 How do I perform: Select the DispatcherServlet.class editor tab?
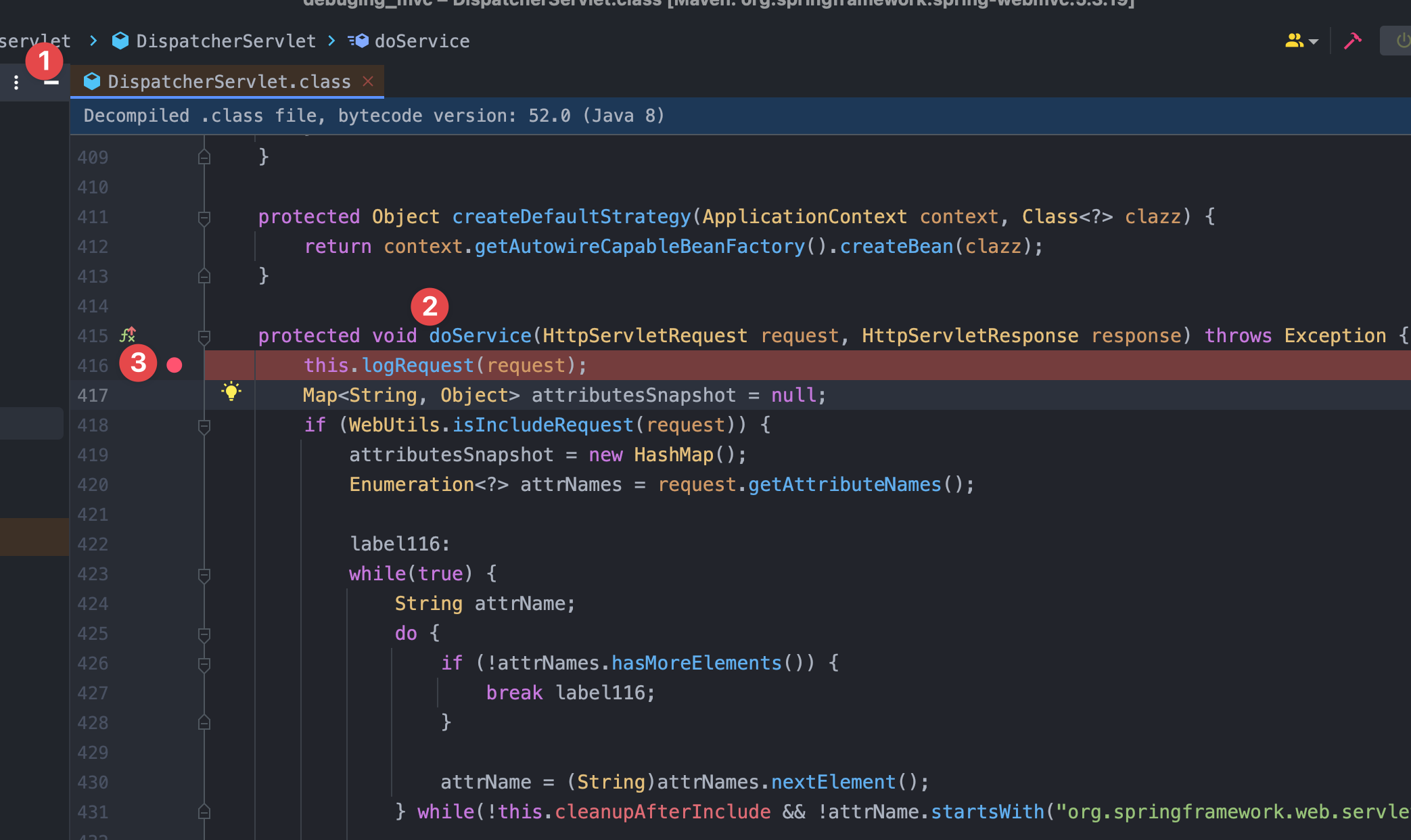(x=229, y=82)
